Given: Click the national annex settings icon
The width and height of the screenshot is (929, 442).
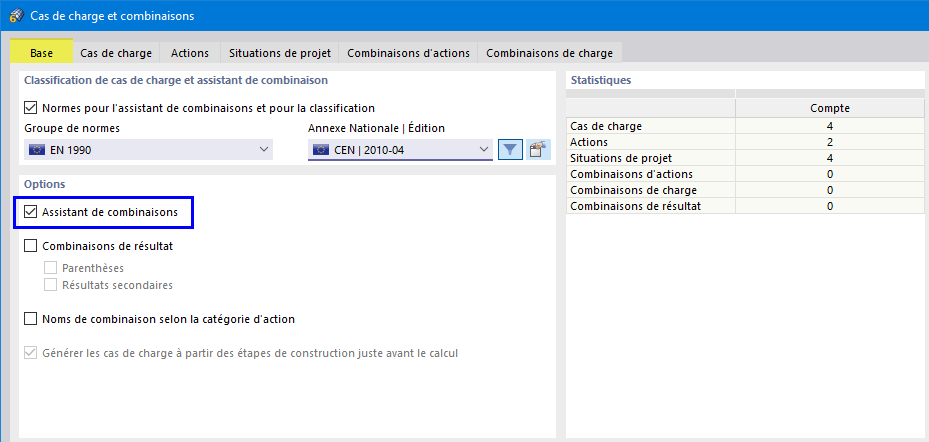Looking at the screenshot, I should (540, 150).
